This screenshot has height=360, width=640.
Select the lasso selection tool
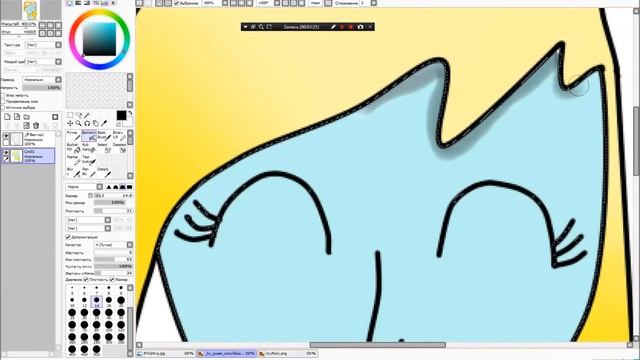point(78,116)
